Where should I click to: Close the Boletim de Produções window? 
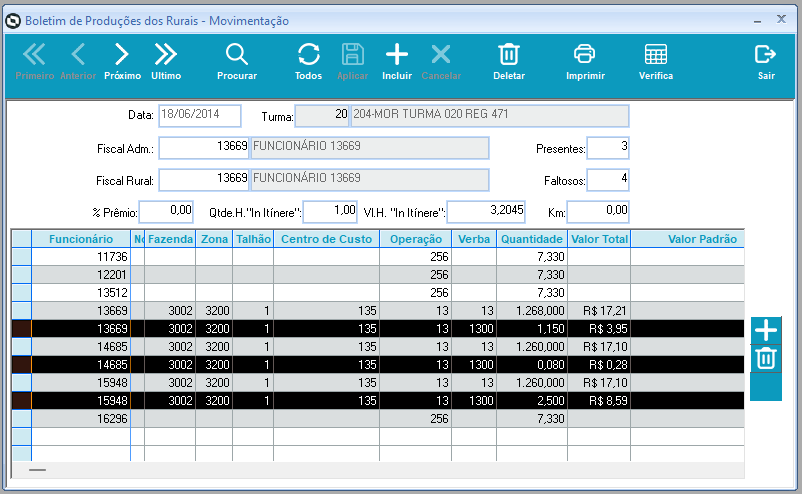pyautogui.click(x=781, y=19)
